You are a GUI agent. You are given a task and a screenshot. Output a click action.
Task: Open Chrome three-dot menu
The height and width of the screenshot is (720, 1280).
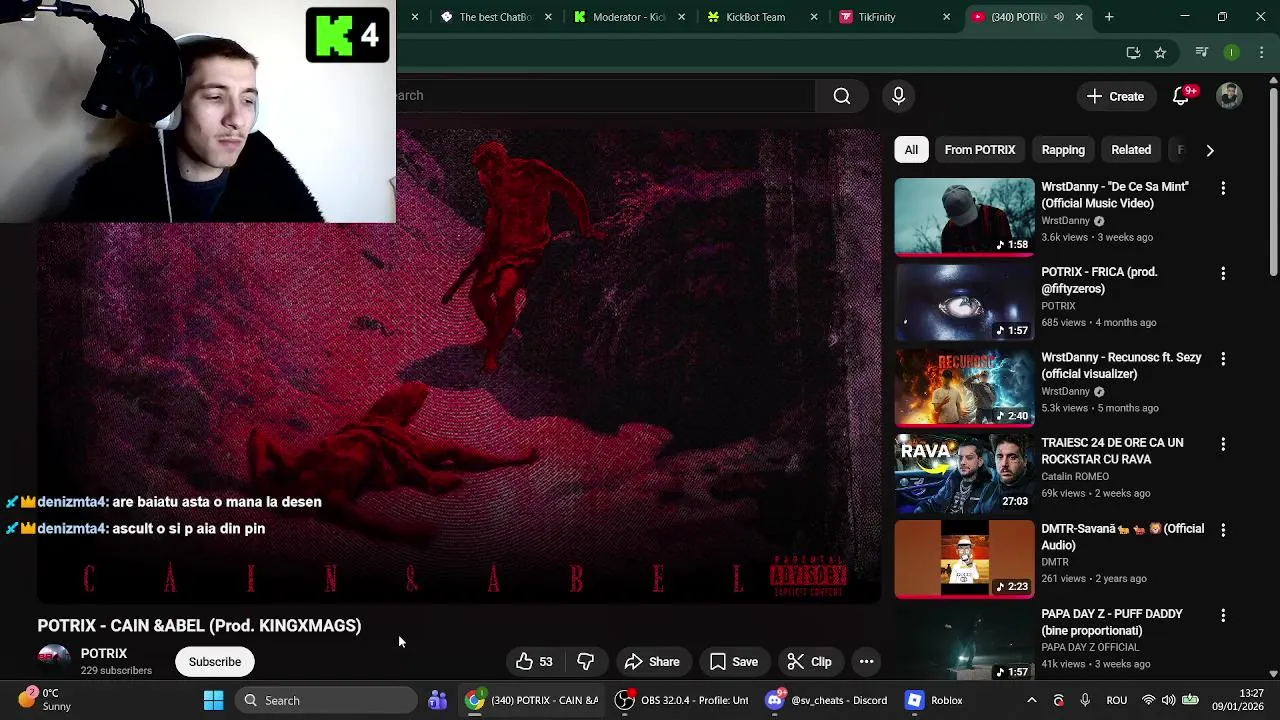coord(1261,53)
